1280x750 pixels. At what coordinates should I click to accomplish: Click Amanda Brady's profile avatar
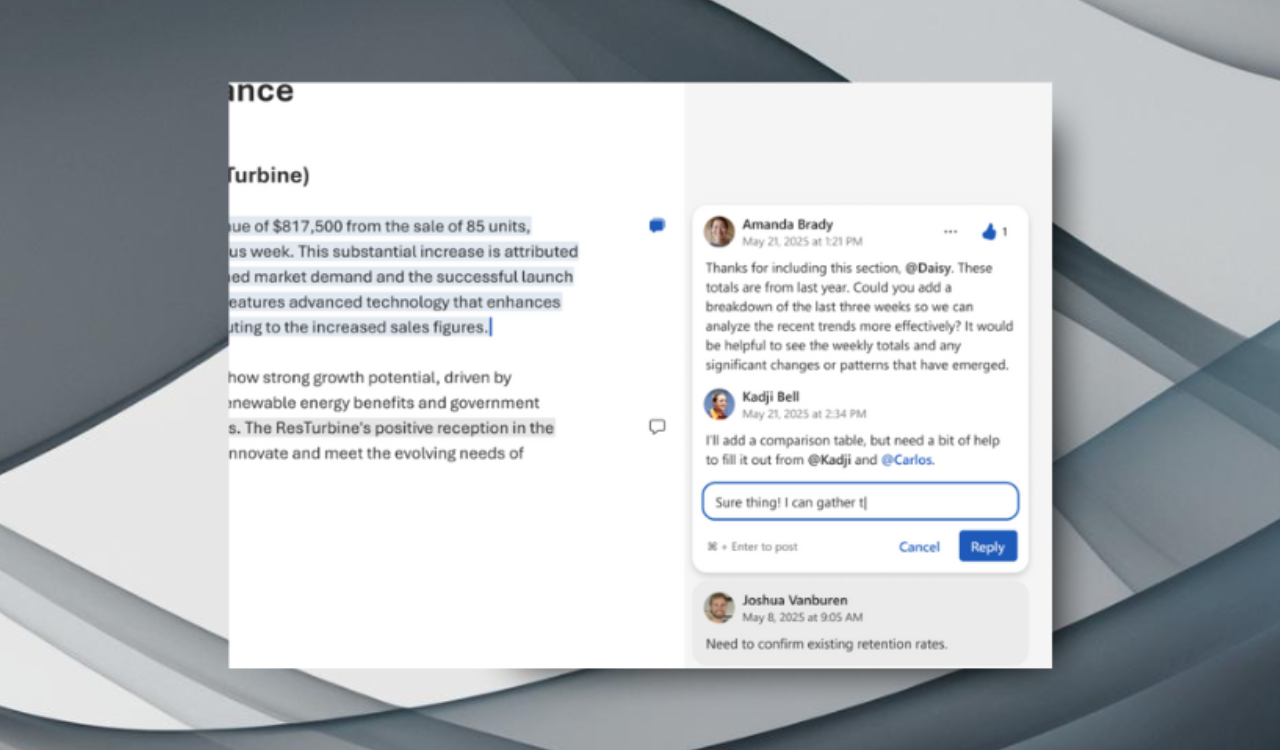point(719,232)
